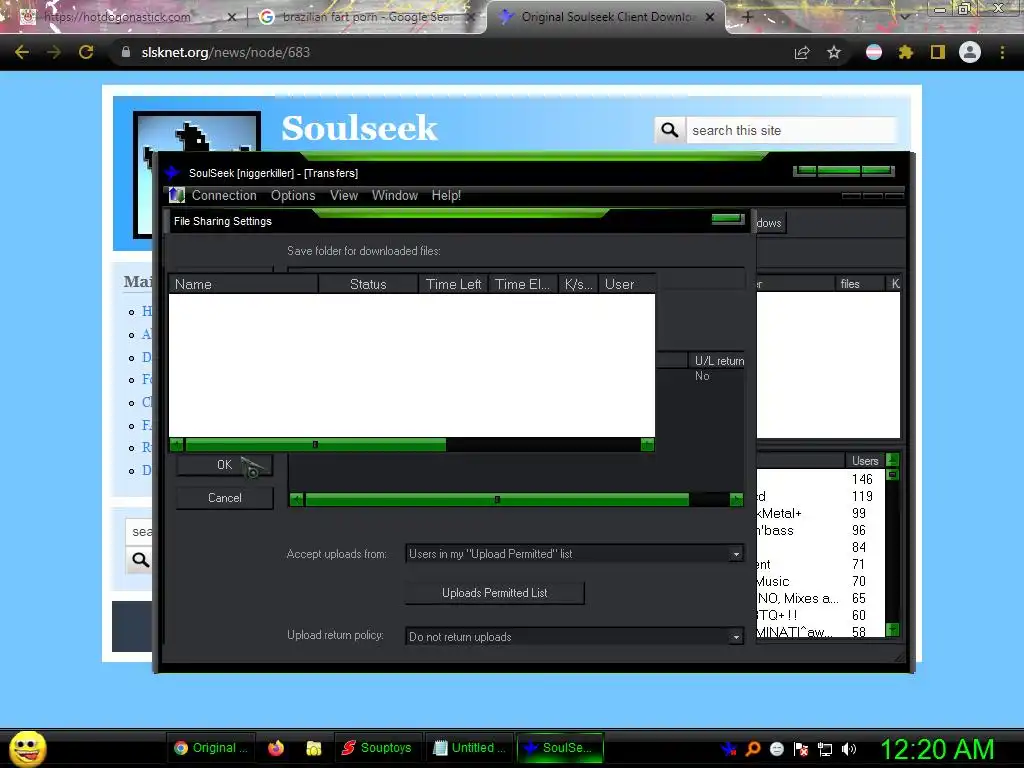Viewport: 1024px width, 768px height.
Task: Open the Uploads Permitted List
Action: pos(494,593)
